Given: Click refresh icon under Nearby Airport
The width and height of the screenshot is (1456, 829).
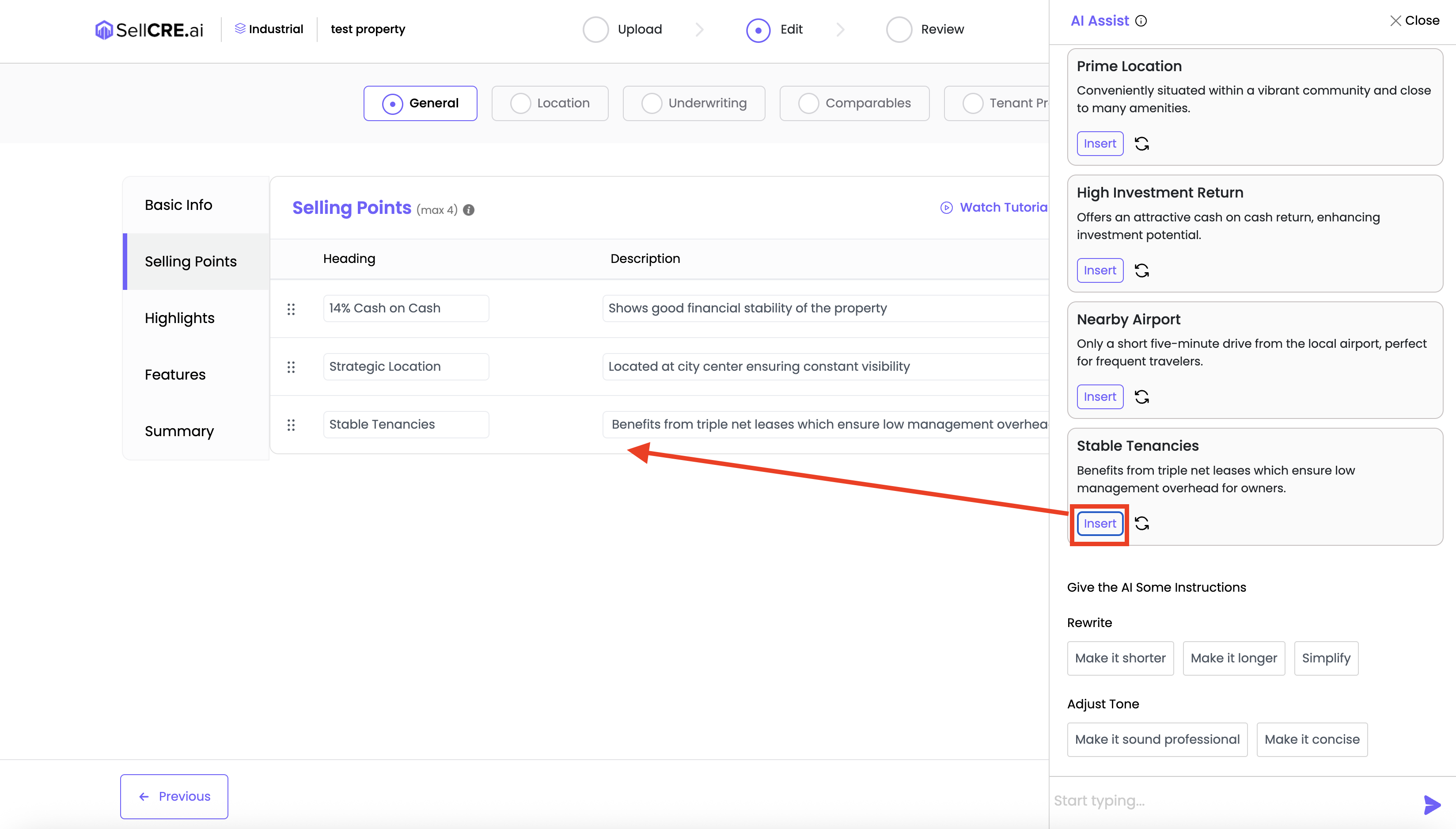Looking at the screenshot, I should [x=1141, y=397].
